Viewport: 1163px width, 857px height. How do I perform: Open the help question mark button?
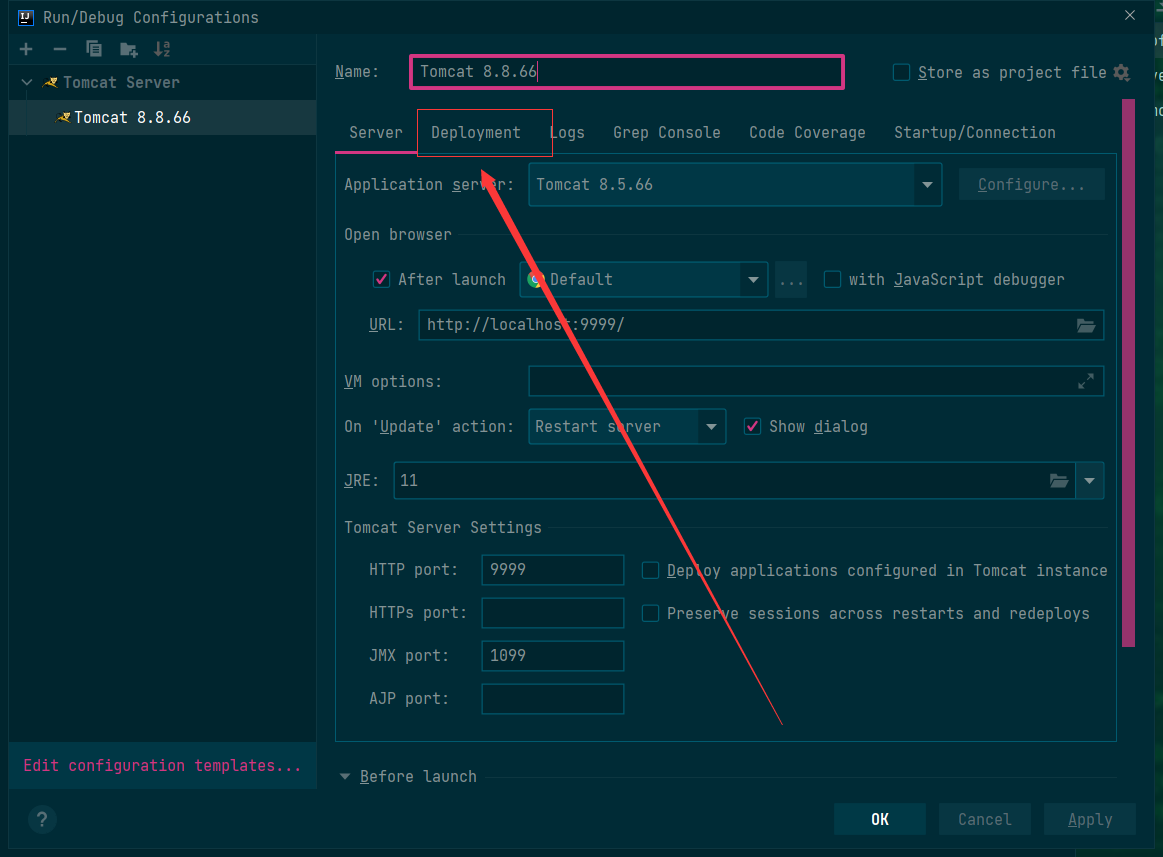point(42,819)
